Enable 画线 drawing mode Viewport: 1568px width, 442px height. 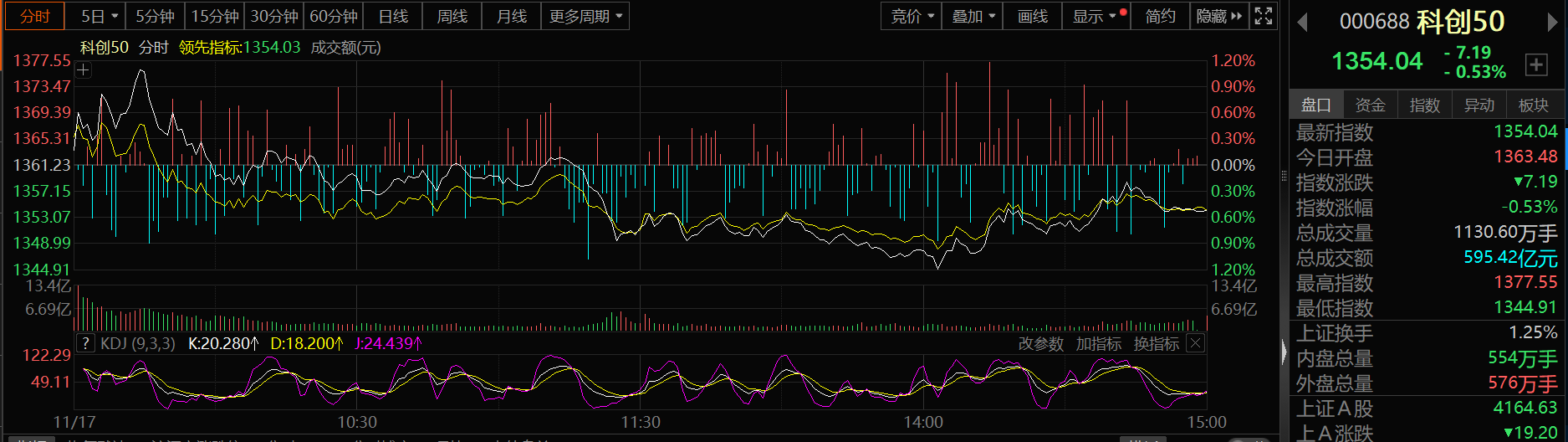click(x=1032, y=16)
